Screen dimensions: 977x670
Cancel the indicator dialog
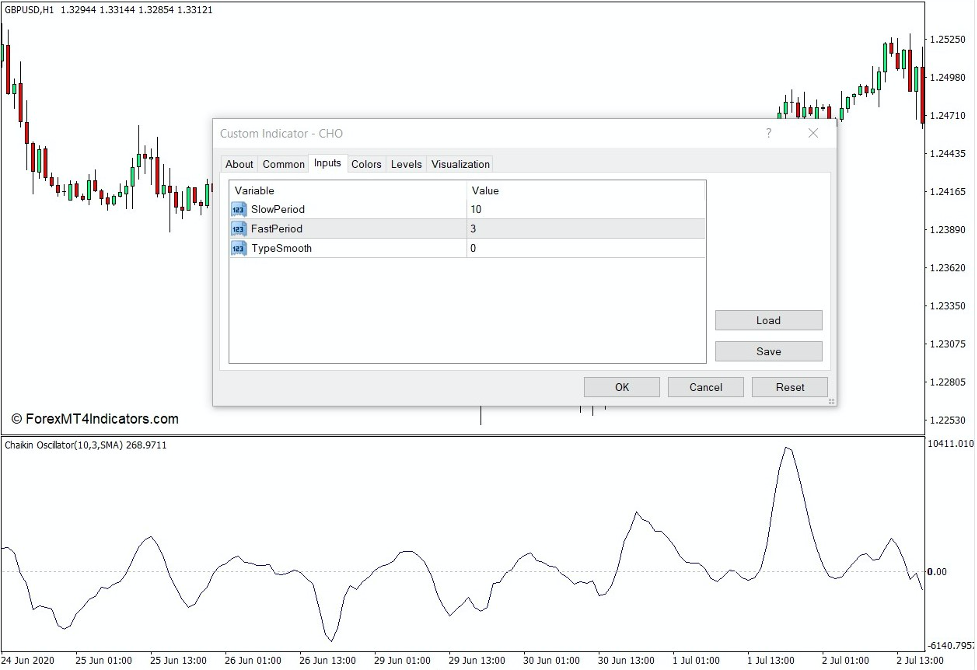705,386
